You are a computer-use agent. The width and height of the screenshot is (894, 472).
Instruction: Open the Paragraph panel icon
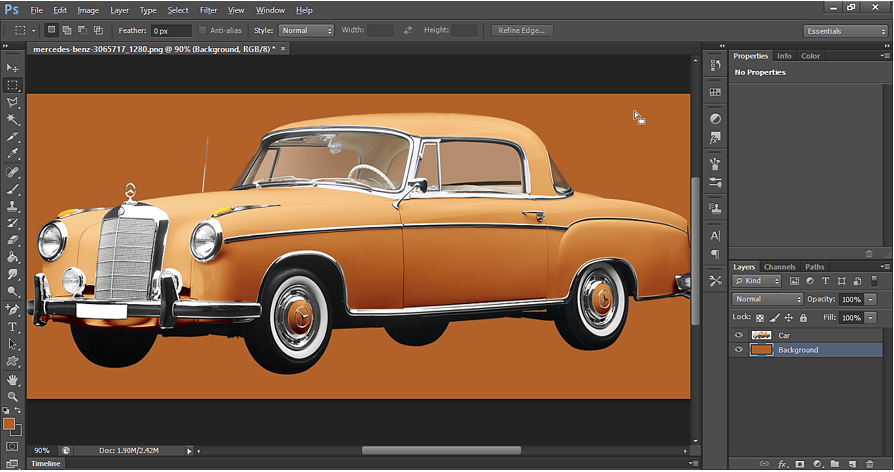(715, 254)
